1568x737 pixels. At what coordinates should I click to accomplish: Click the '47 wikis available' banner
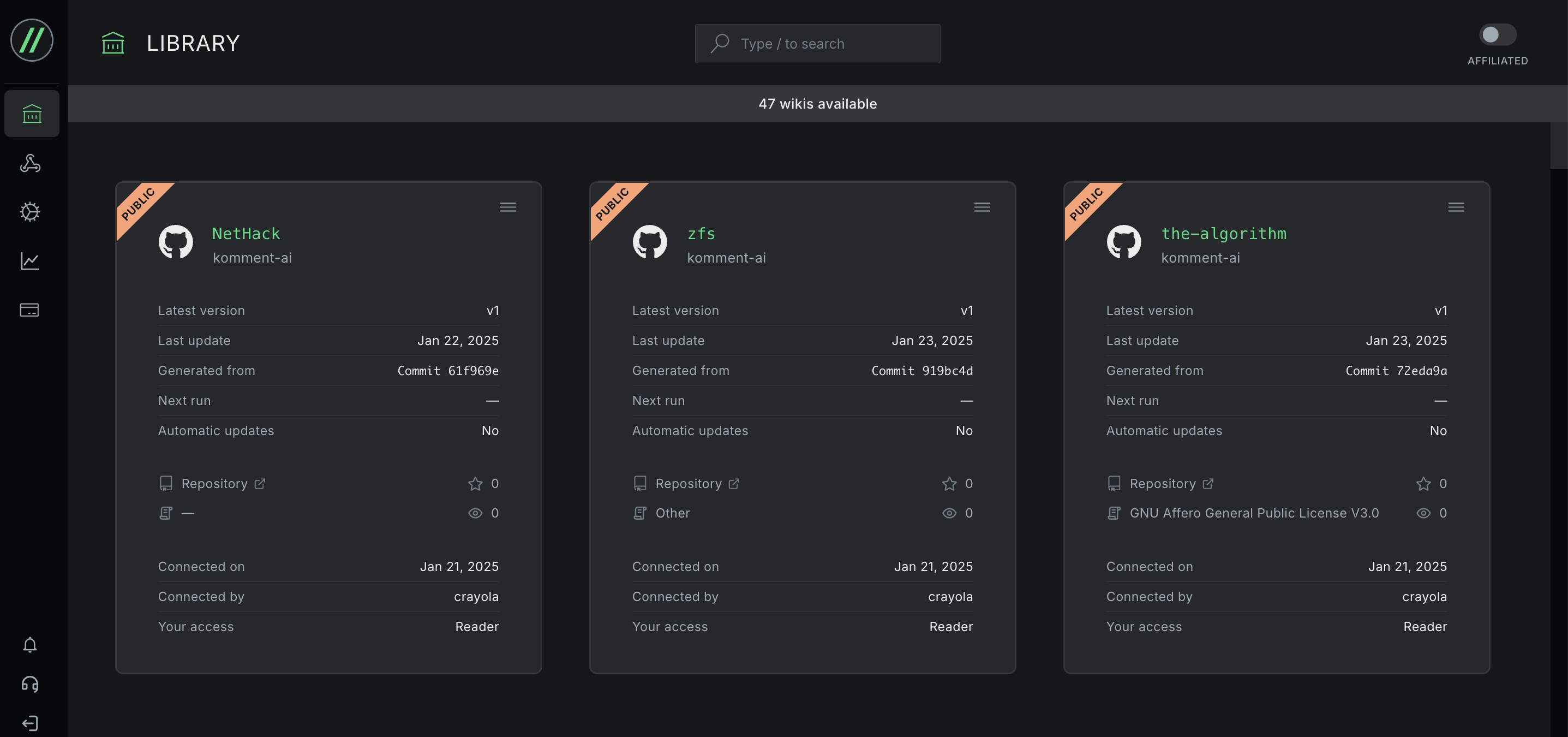817,104
